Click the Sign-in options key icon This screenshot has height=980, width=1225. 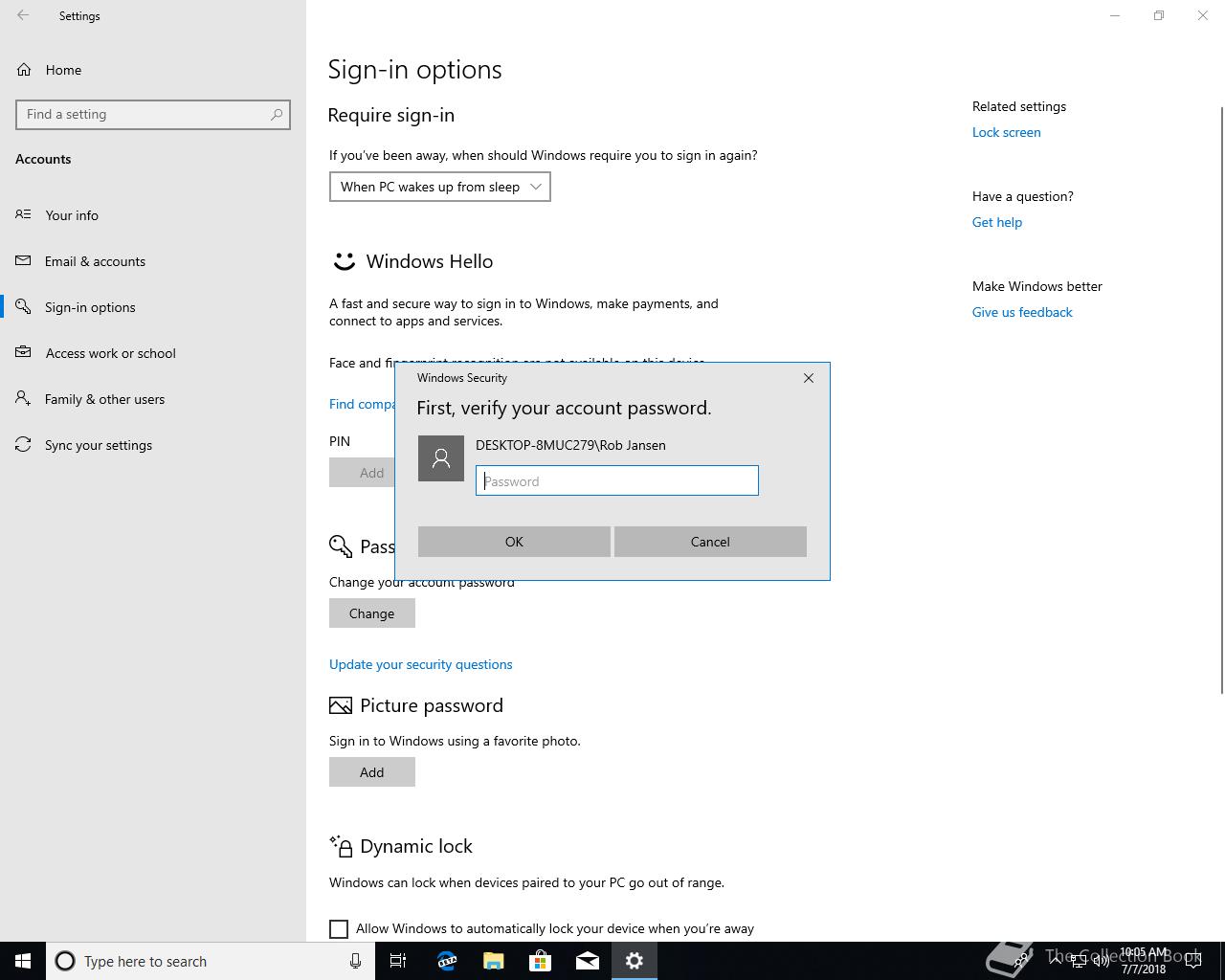(23, 306)
